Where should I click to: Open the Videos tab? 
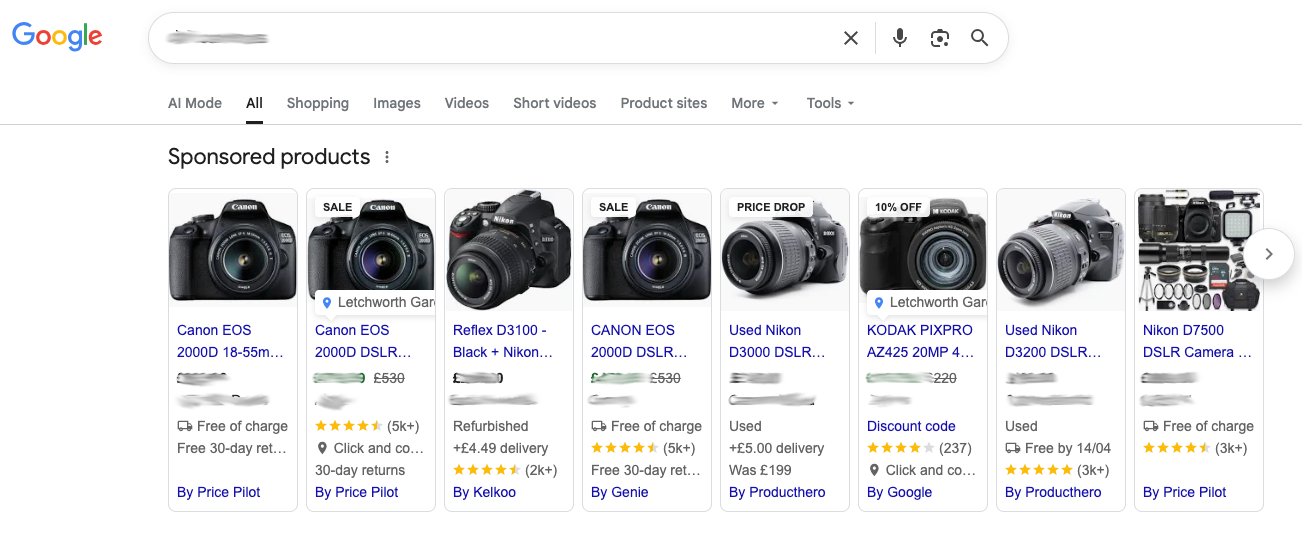(x=467, y=103)
